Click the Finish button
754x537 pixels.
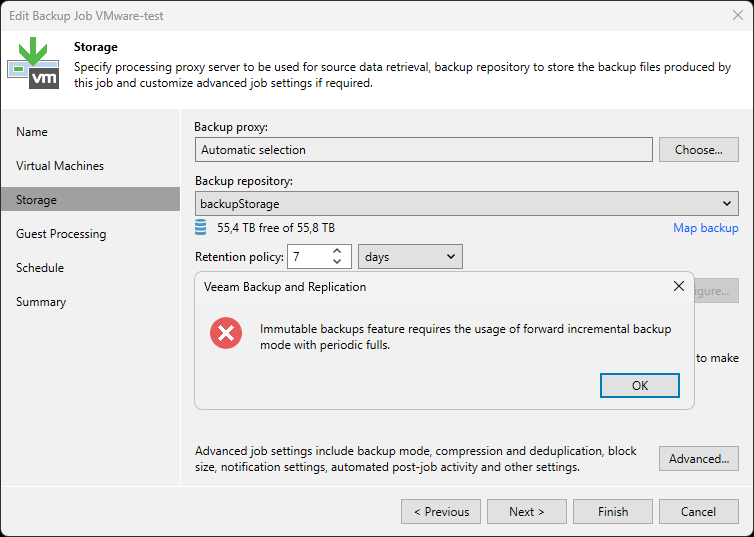click(613, 512)
